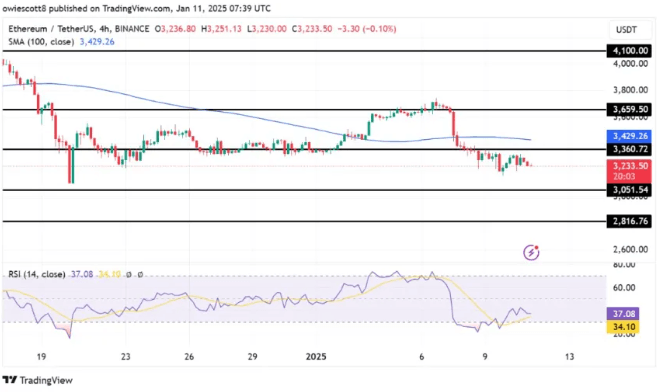Click the 3,800.00 price axis label
Screen dimensions: 657x392
pos(630,90)
